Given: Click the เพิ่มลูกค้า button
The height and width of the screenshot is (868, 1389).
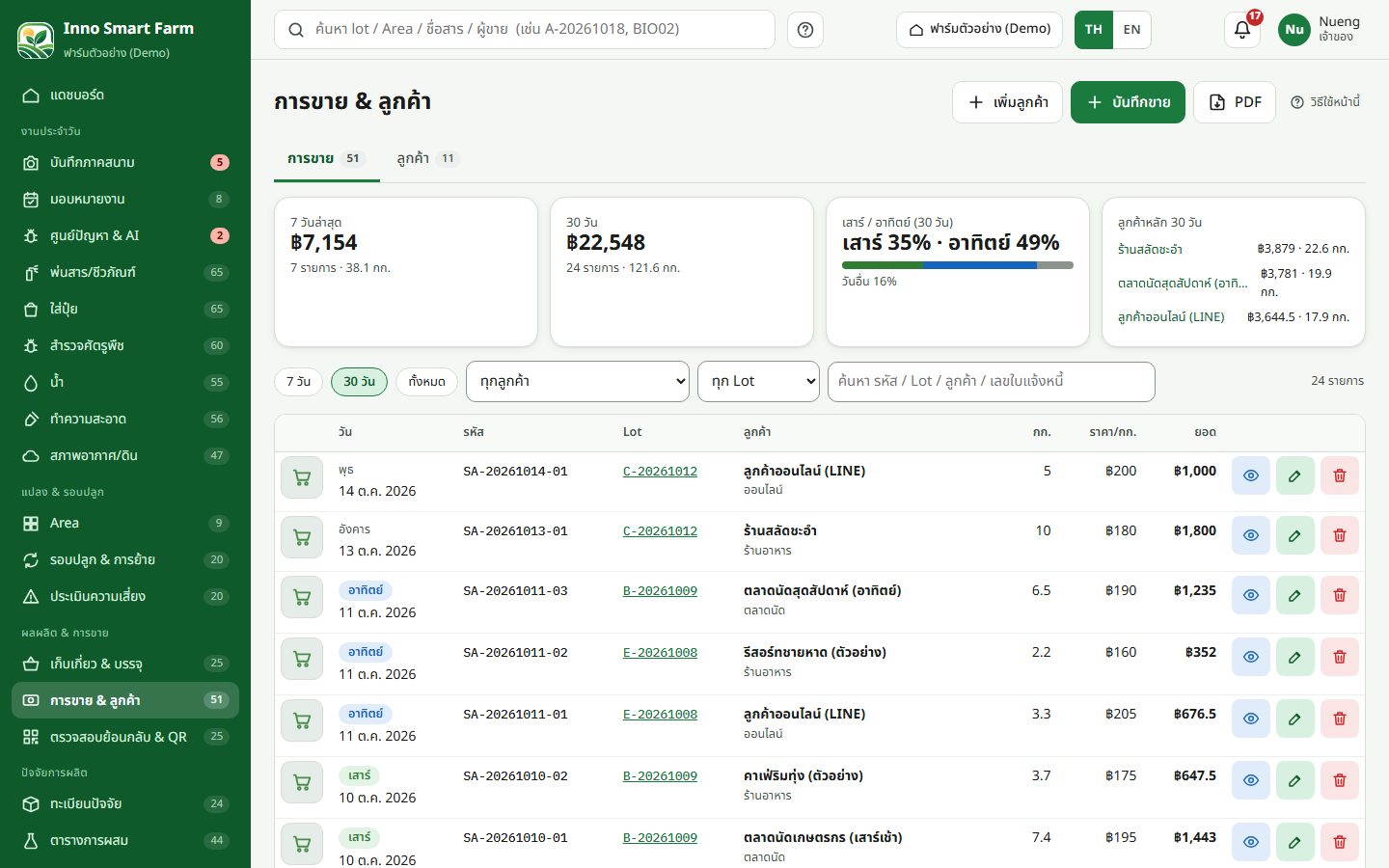Looking at the screenshot, I should (x=1008, y=102).
